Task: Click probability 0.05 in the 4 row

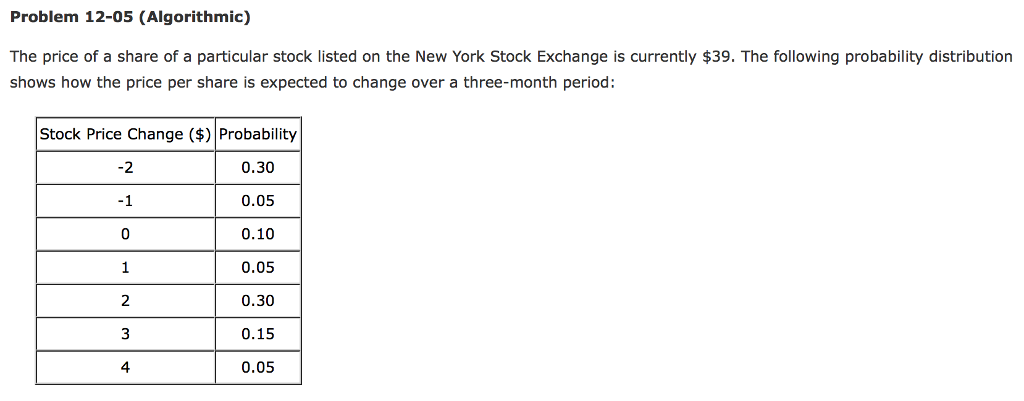Action: point(258,367)
